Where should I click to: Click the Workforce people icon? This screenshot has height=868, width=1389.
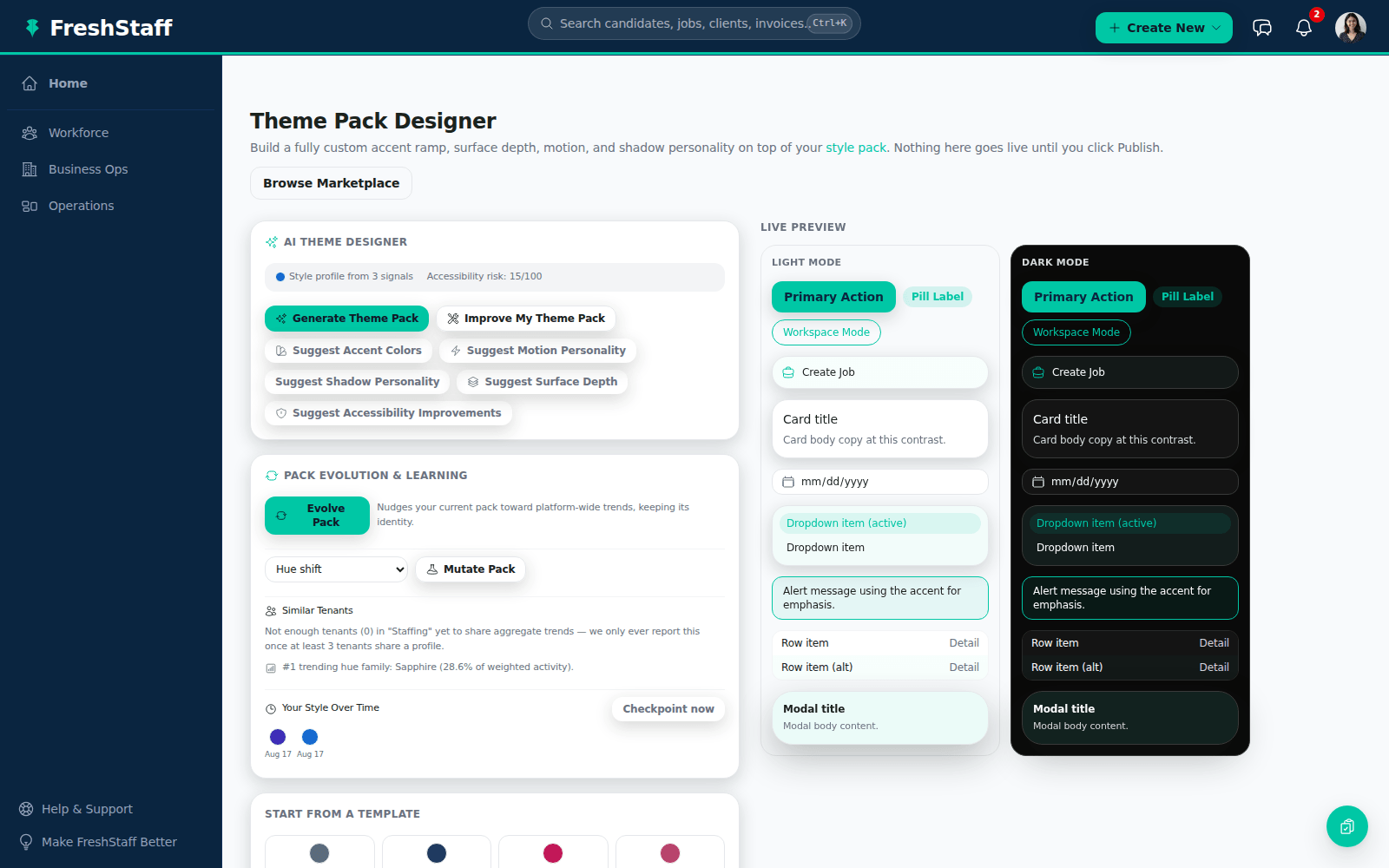(x=30, y=133)
